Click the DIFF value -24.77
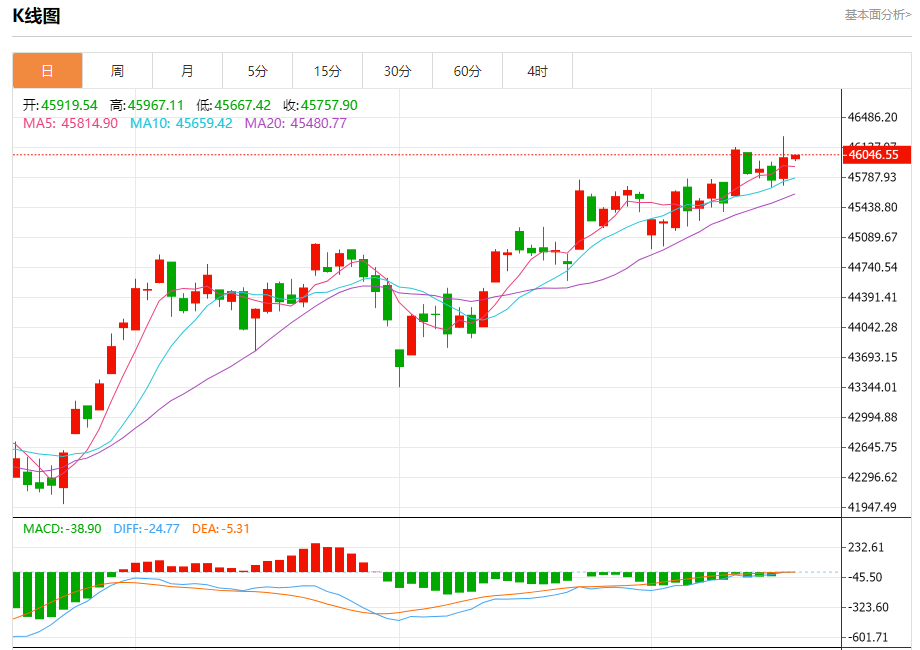Screen dimensions: 920x650 pyautogui.click(x=162, y=529)
